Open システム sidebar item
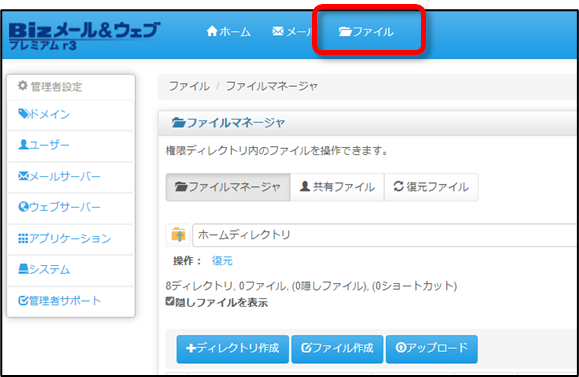Image resolution: width=579 pixels, height=377 pixels. coord(44,269)
